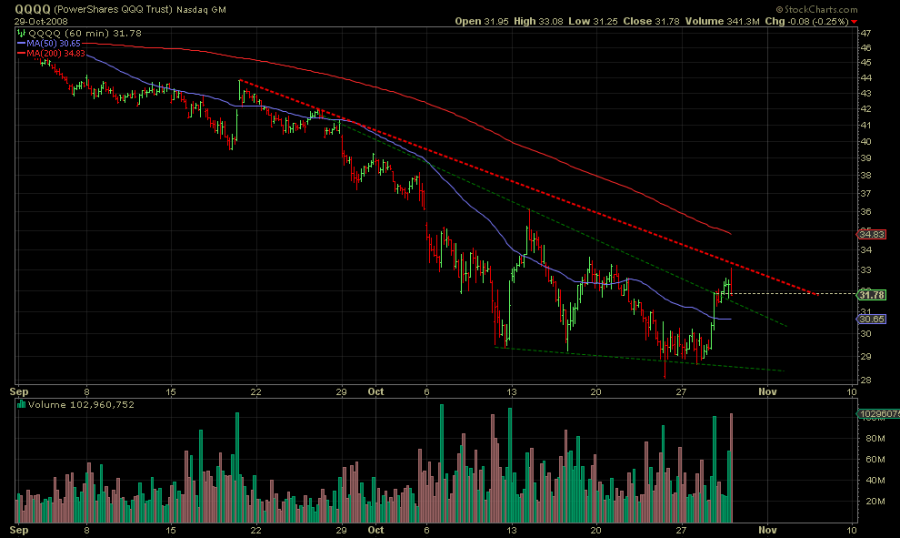Click the 29 label on price axis
Screen dimensions: 900x538
click(x=866, y=357)
